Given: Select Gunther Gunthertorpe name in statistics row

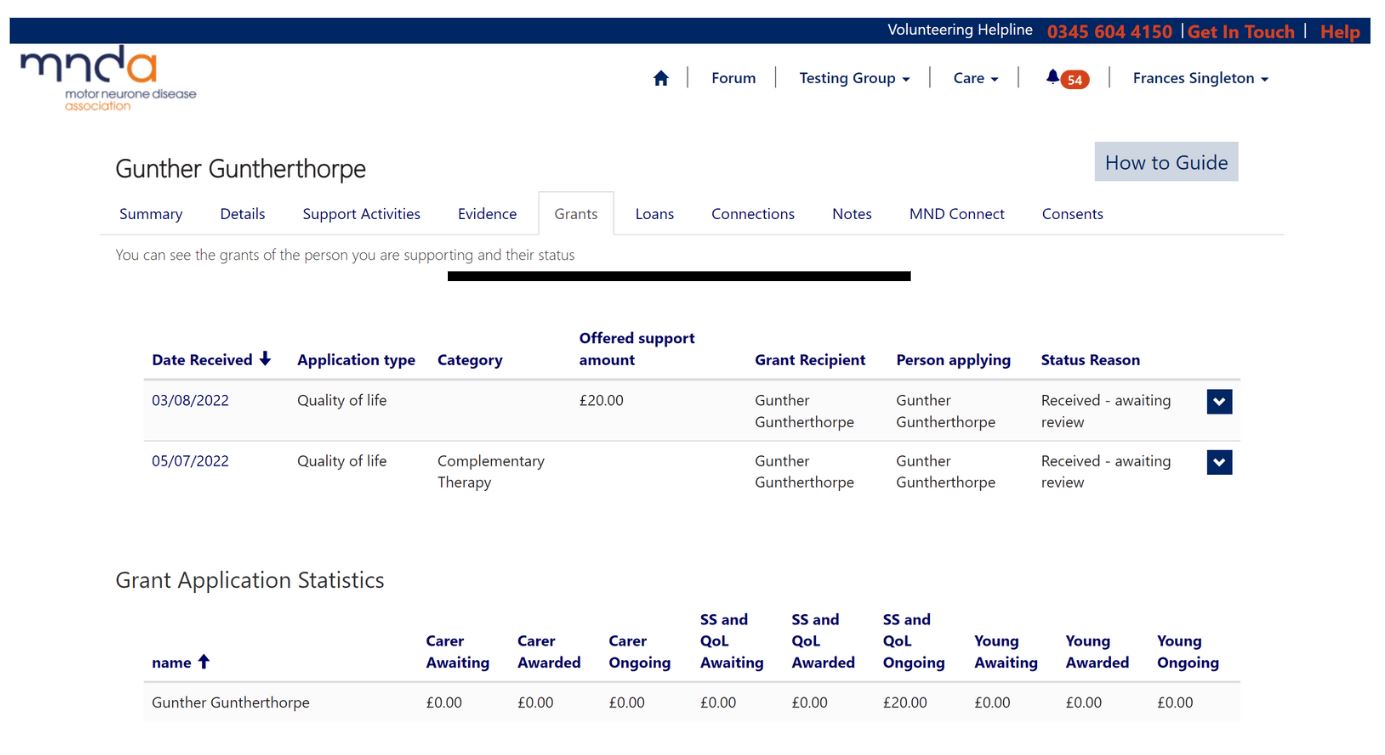Looking at the screenshot, I should click(231, 702).
